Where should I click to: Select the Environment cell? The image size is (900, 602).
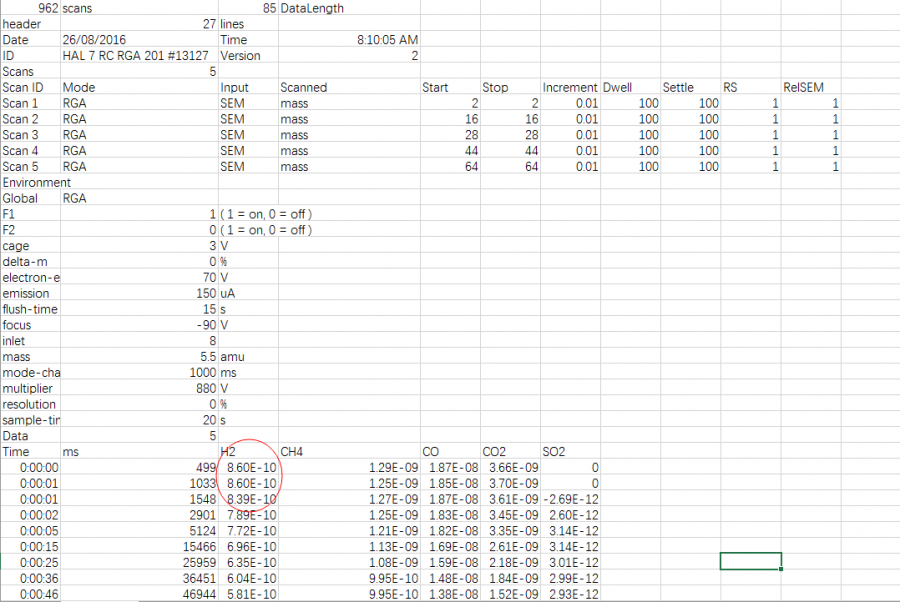(x=37, y=182)
